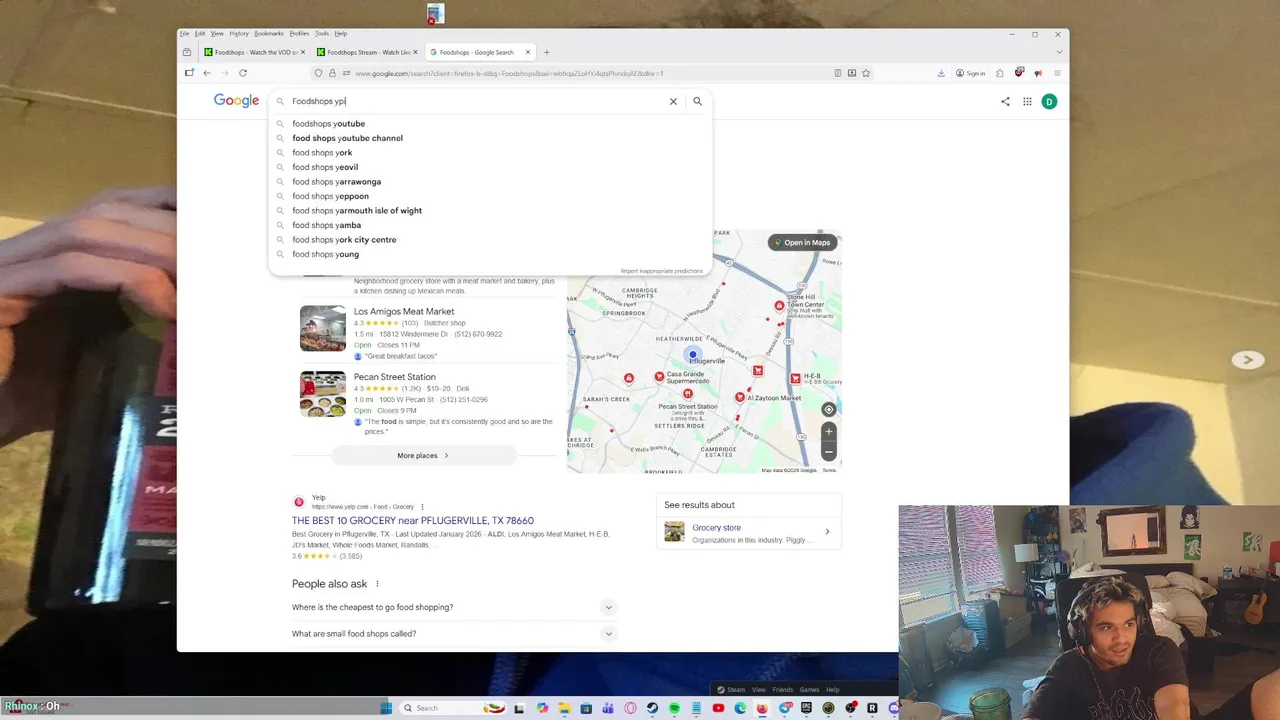Screen dimensions: 1280x720
Task: Go back to previous page
Action: [207, 73]
